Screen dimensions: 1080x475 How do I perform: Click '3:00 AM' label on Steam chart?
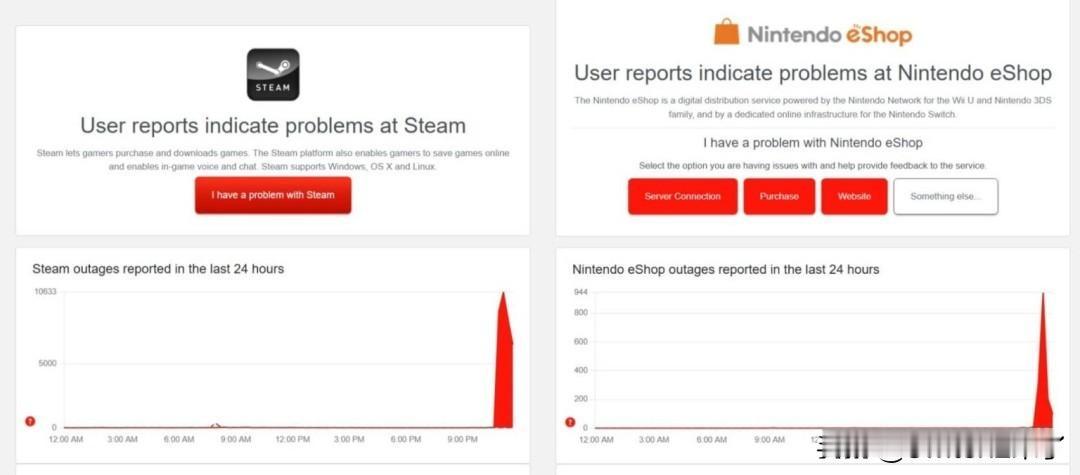click(123, 439)
